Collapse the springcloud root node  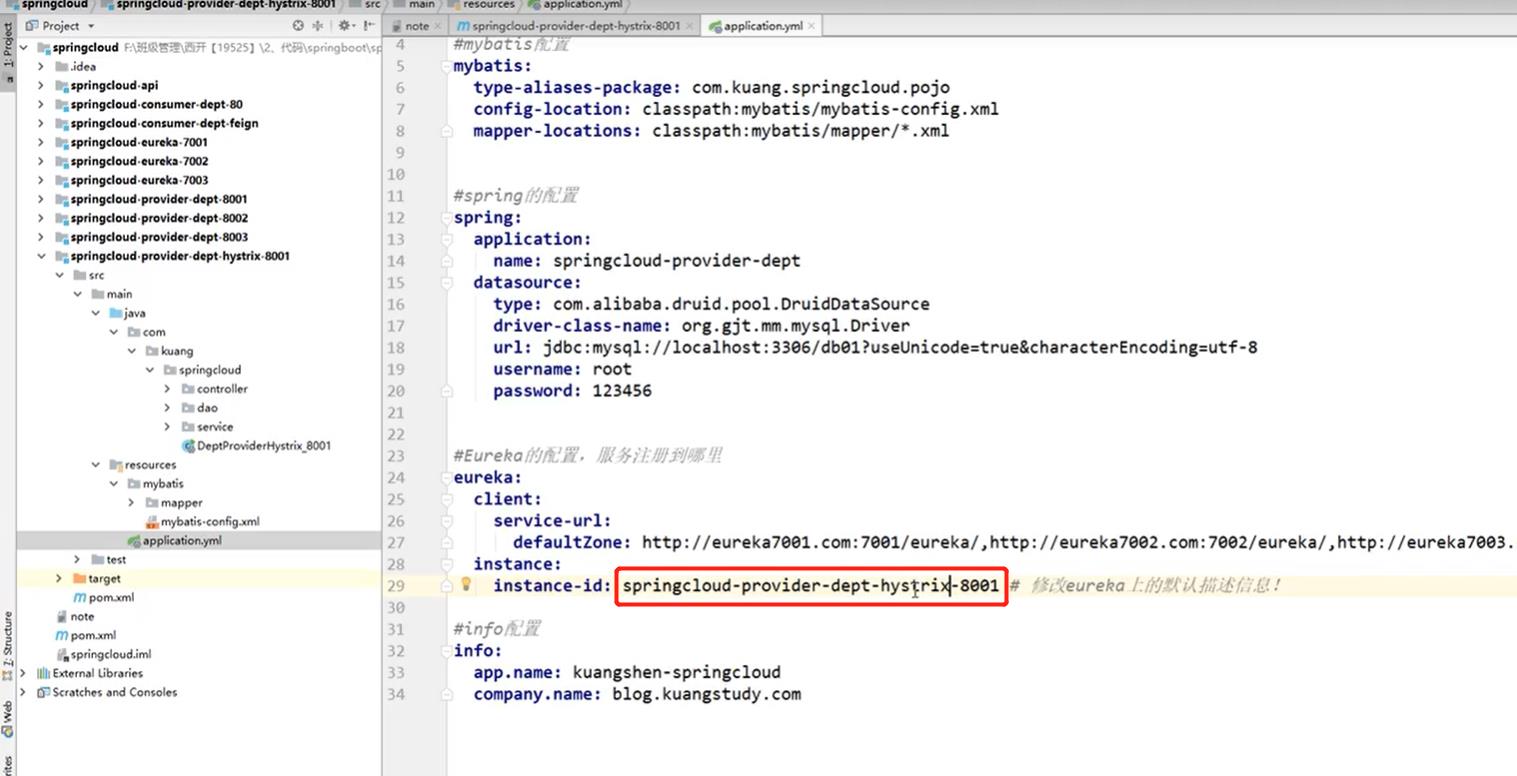point(24,48)
